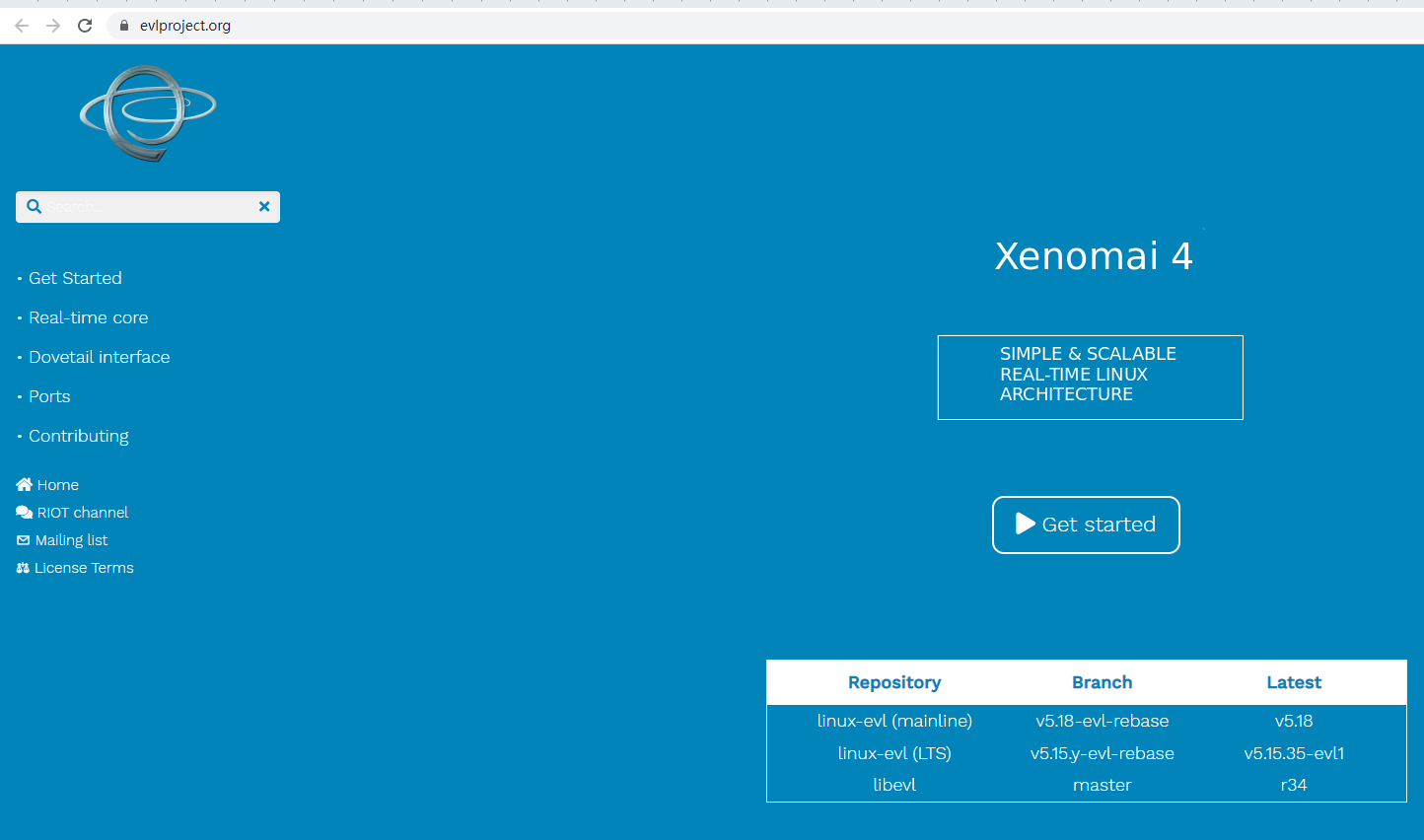This screenshot has width=1424, height=840.
Task: Click the License Terms scales icon
Action: 23,568
